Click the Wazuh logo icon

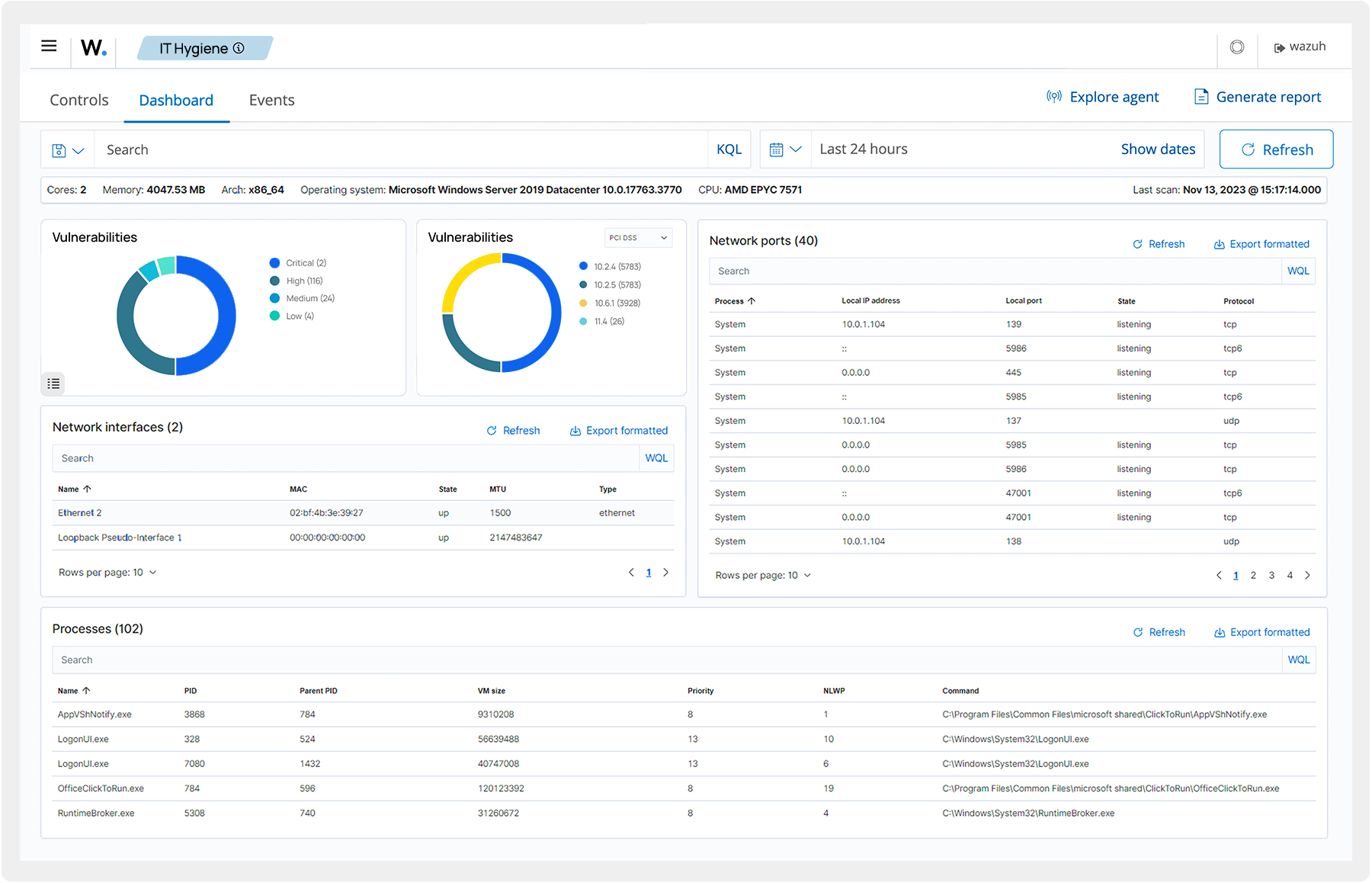click(x=94, y=48)
